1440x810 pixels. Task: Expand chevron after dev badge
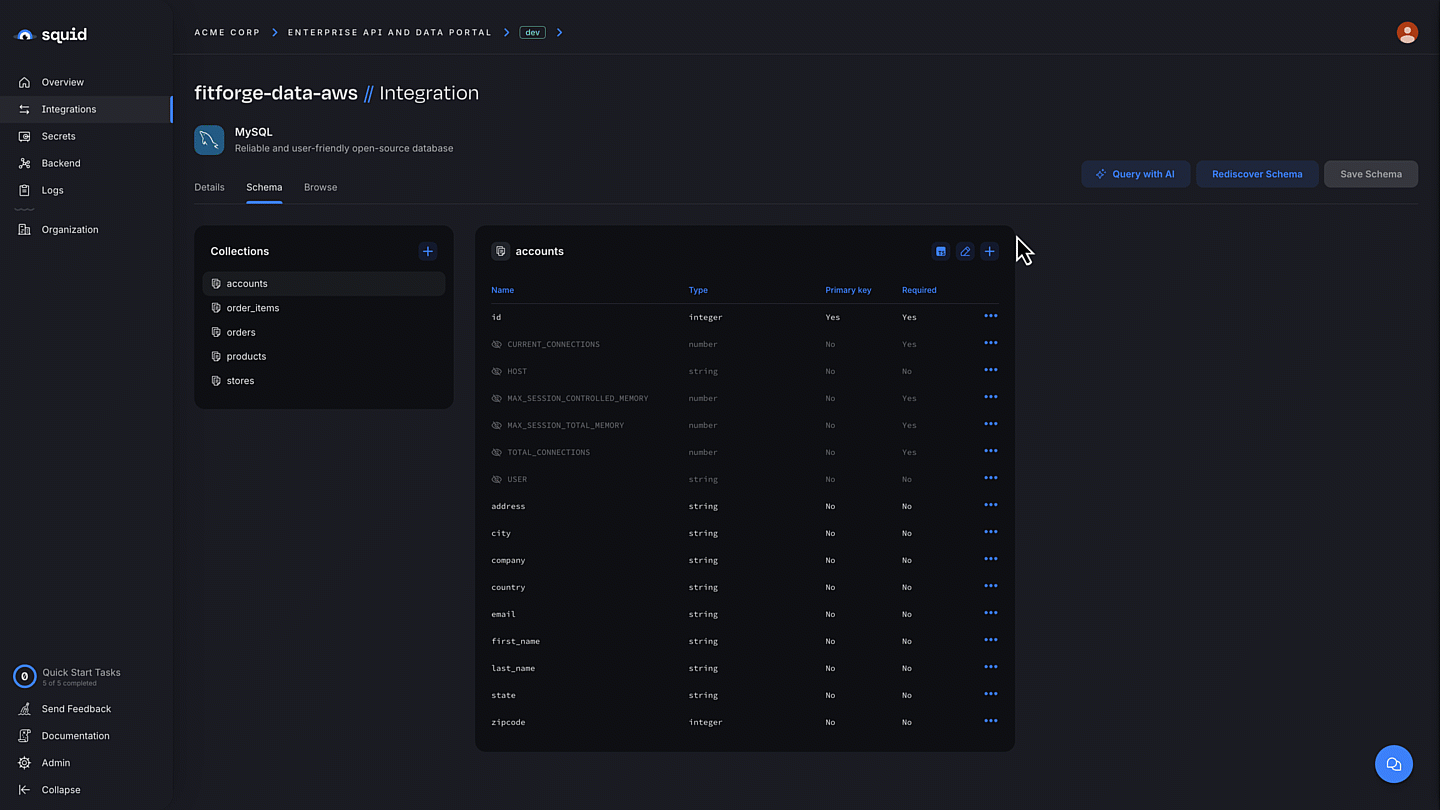559,32
